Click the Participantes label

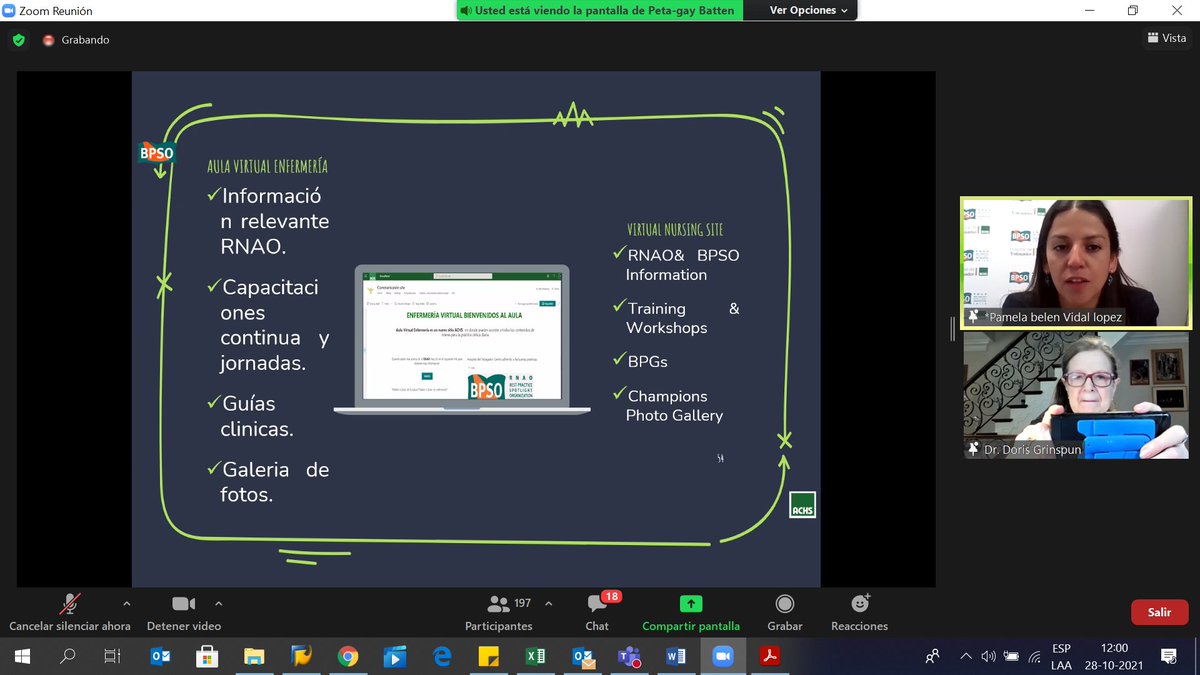coord(499,626)
